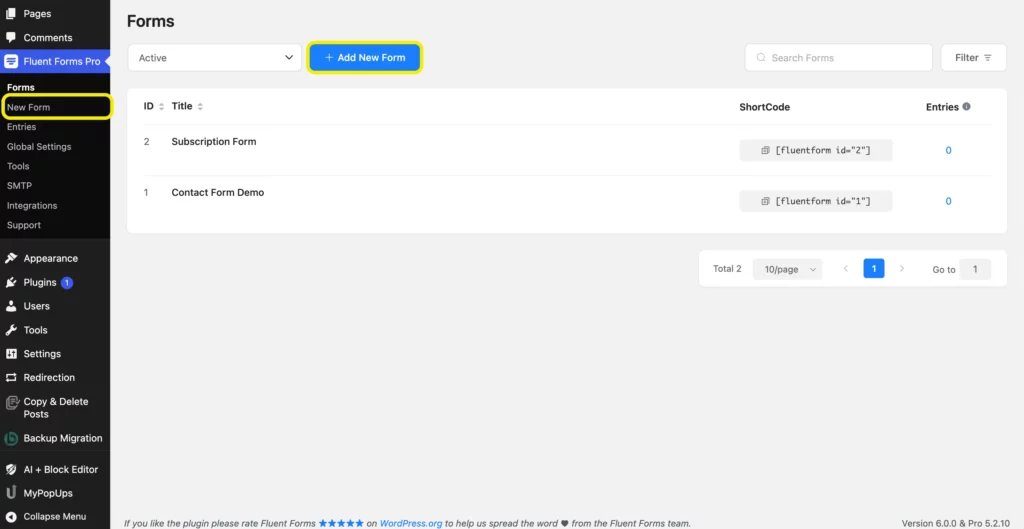Click the Fluent Forms Pro logo icon
Screen dimensions: 1024x529
[x=11, y=61]
